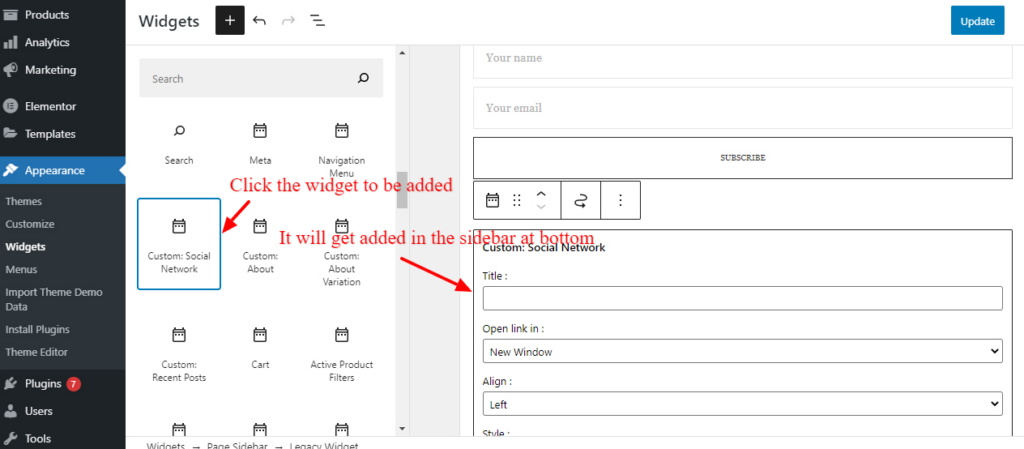Click the Update button

coord(977,21)
